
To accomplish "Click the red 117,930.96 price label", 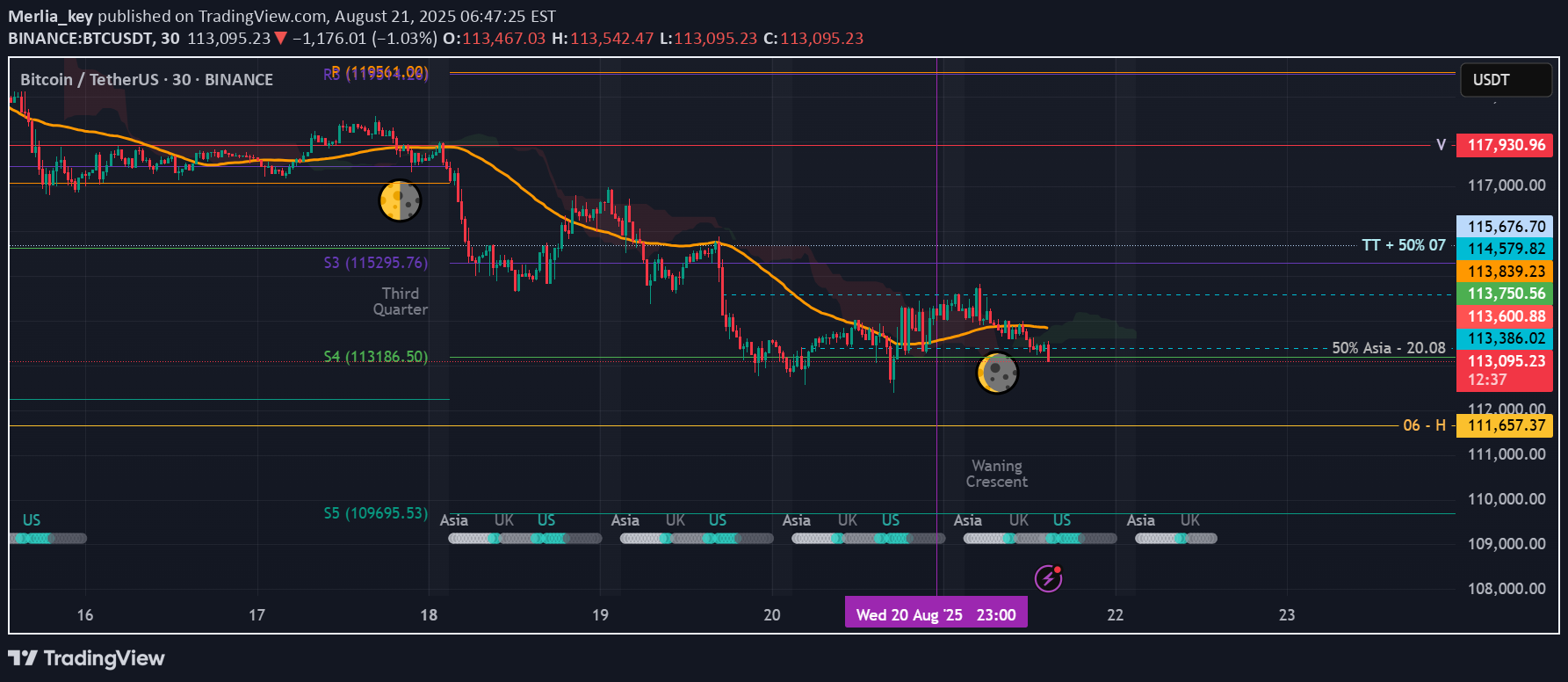I will click(x=1505, y=145).
